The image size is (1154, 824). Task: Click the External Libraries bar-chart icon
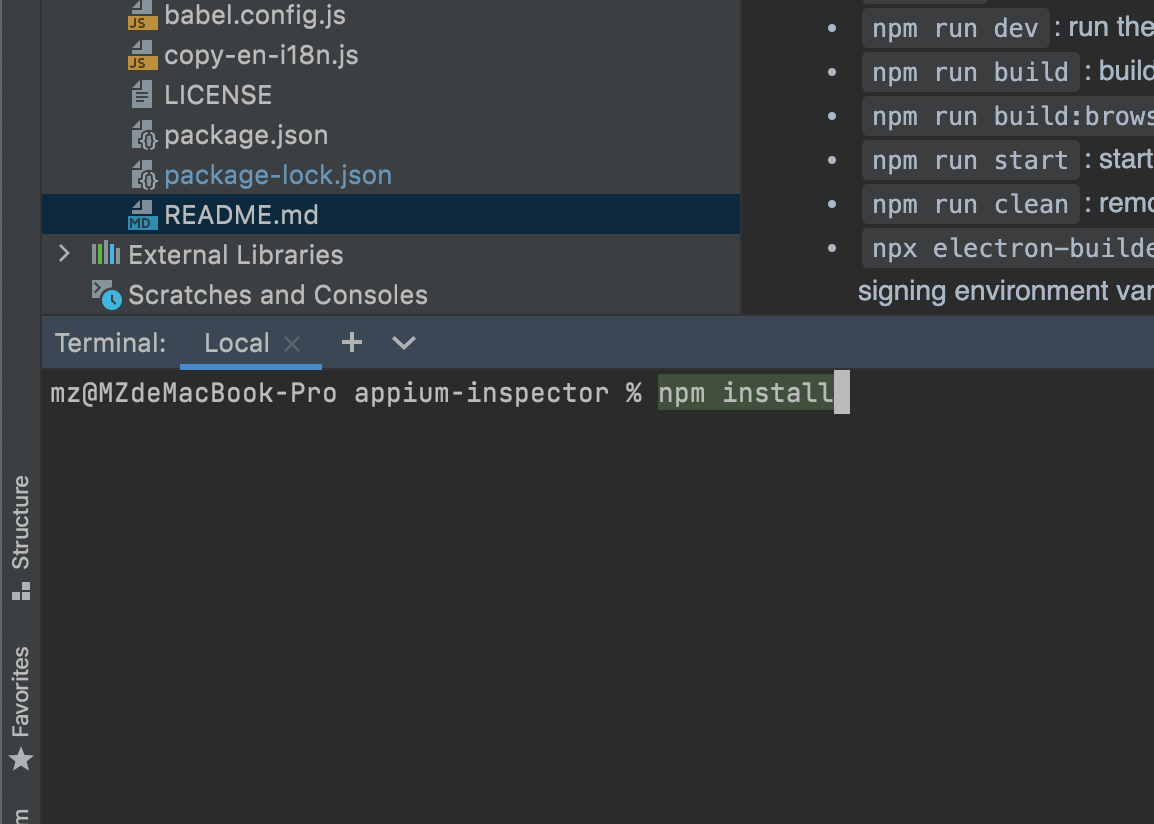point(105,254)
